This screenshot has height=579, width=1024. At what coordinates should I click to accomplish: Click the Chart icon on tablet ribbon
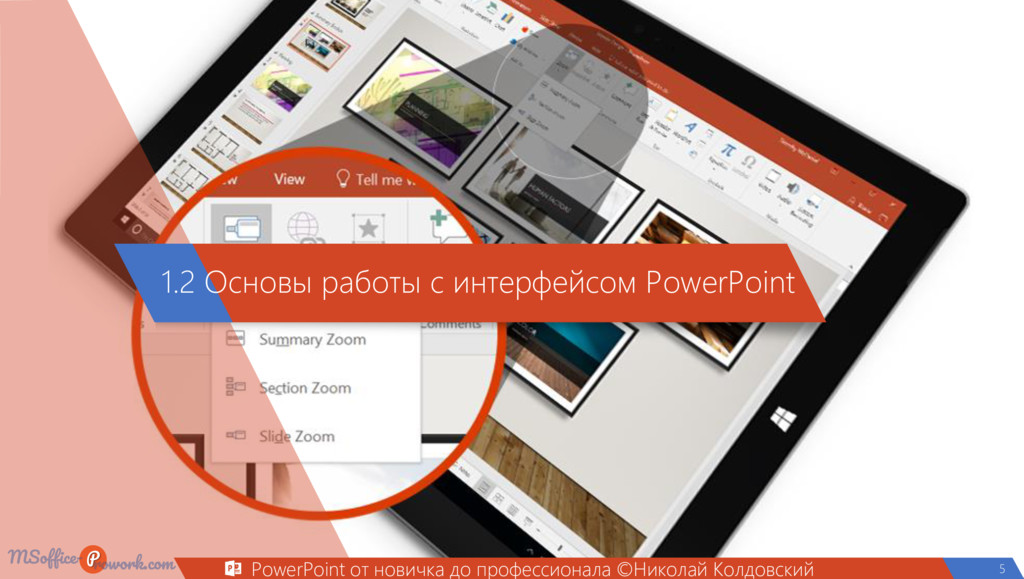(508, 20)
